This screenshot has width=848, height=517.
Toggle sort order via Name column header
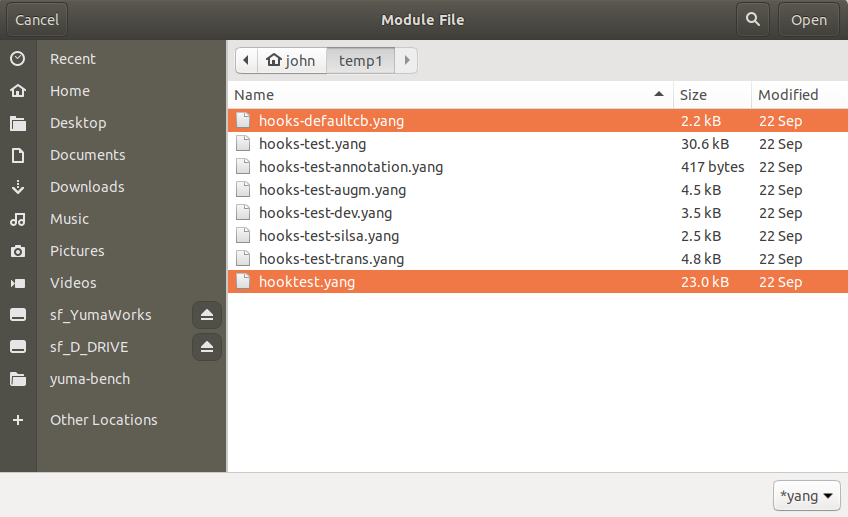pyautogui.click(x=450, y=95)
